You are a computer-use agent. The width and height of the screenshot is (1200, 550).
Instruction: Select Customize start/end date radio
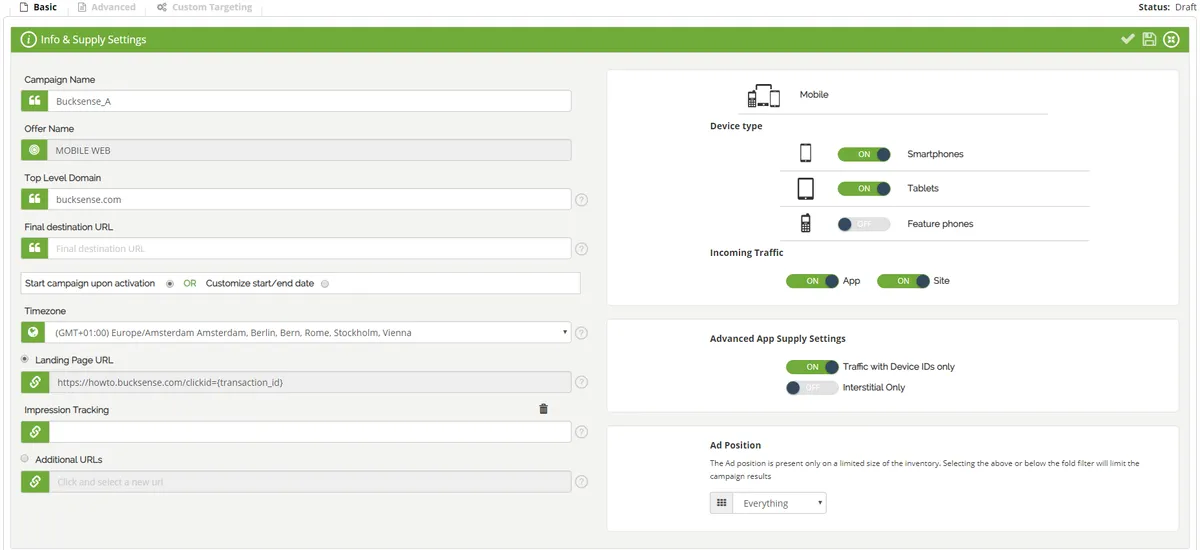tap(325, 284)
